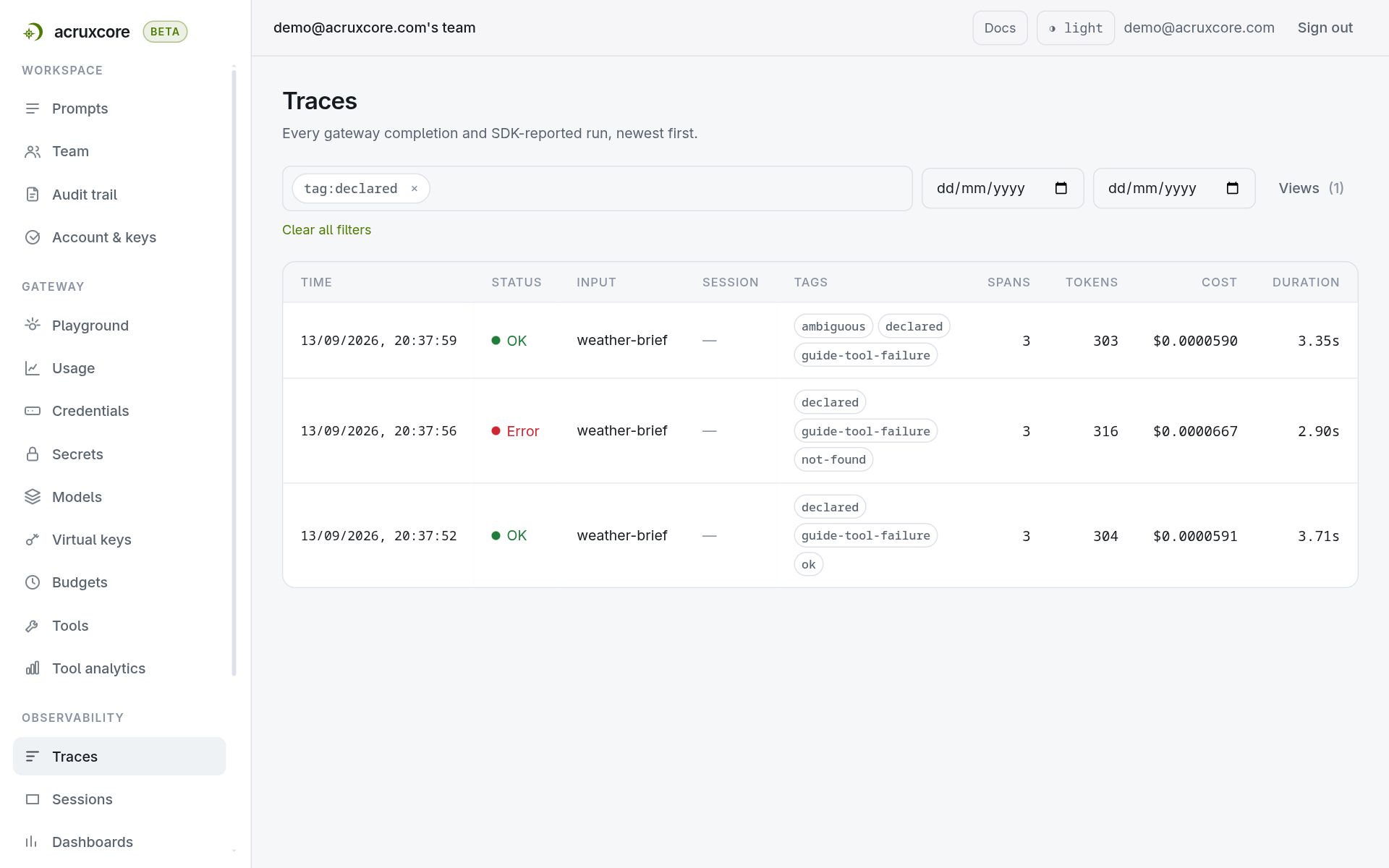Click the Sessions rectangle icon
Image resolution: width=1389 pixels, height=868 pixels.
coord(33,799)
